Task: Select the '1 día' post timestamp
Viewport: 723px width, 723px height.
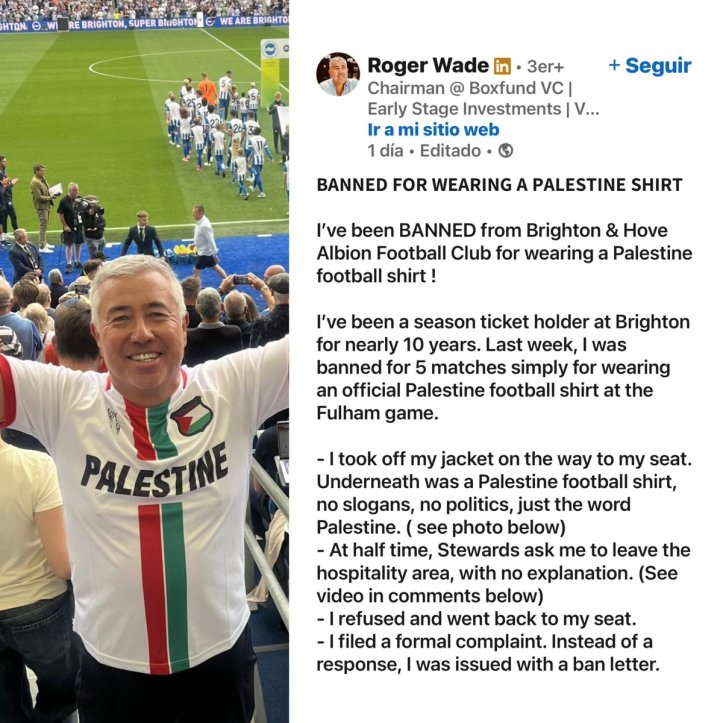Action: pos(385,151)
